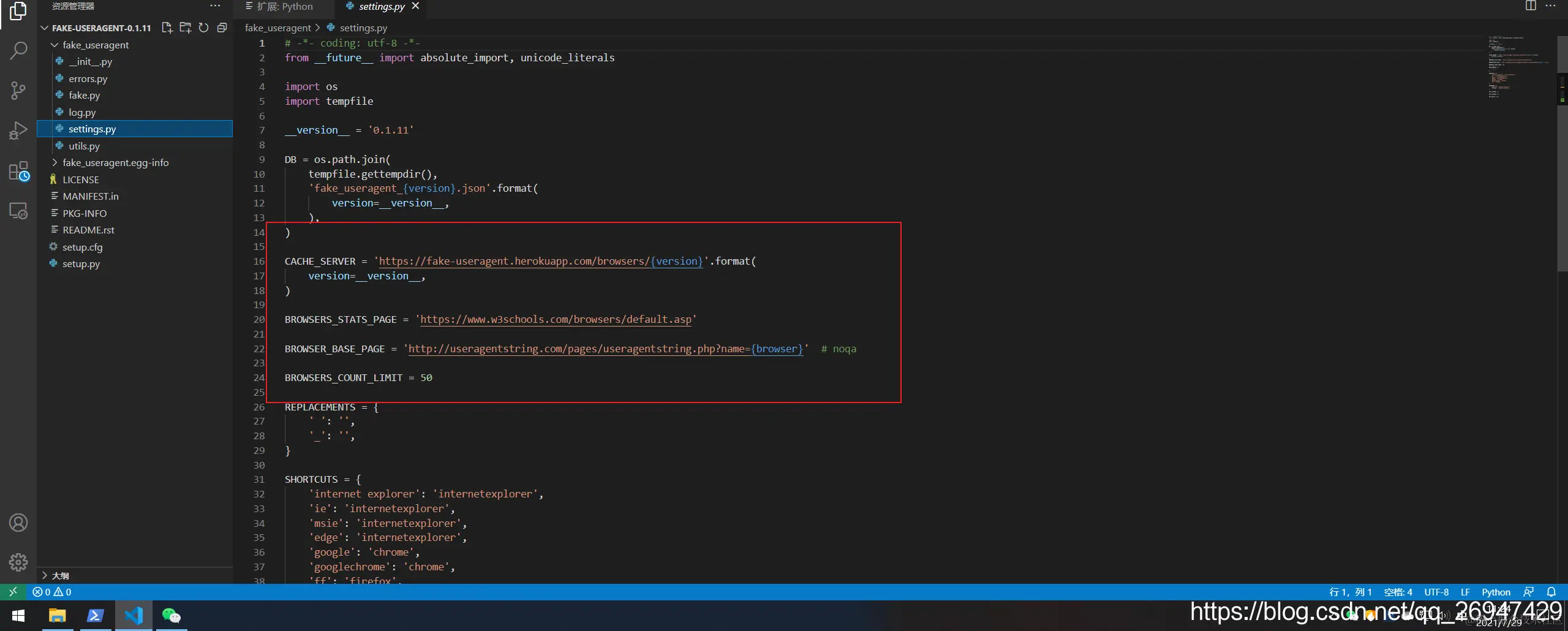This screenshot has height=631, width=1568.
Task: Follow the w3schools browsers URL link
Action: (556, 319)
